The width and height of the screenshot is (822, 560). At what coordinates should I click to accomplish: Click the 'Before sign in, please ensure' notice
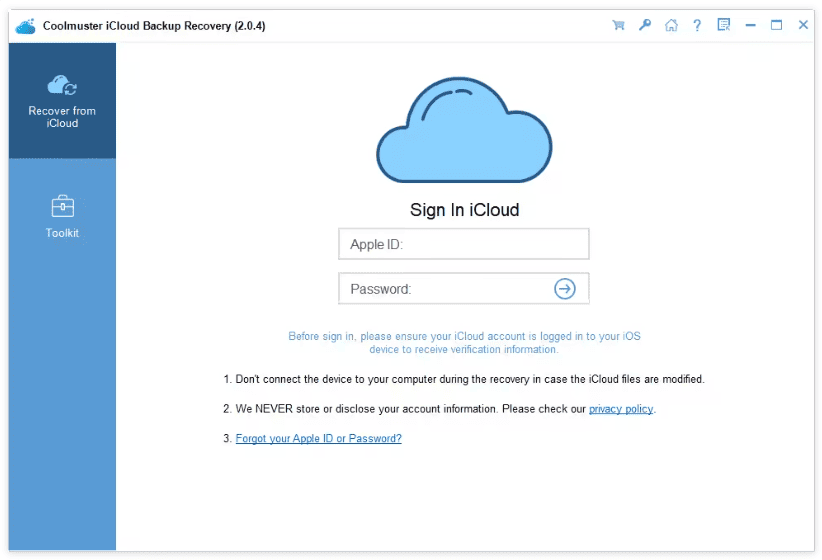coord(464,342)
